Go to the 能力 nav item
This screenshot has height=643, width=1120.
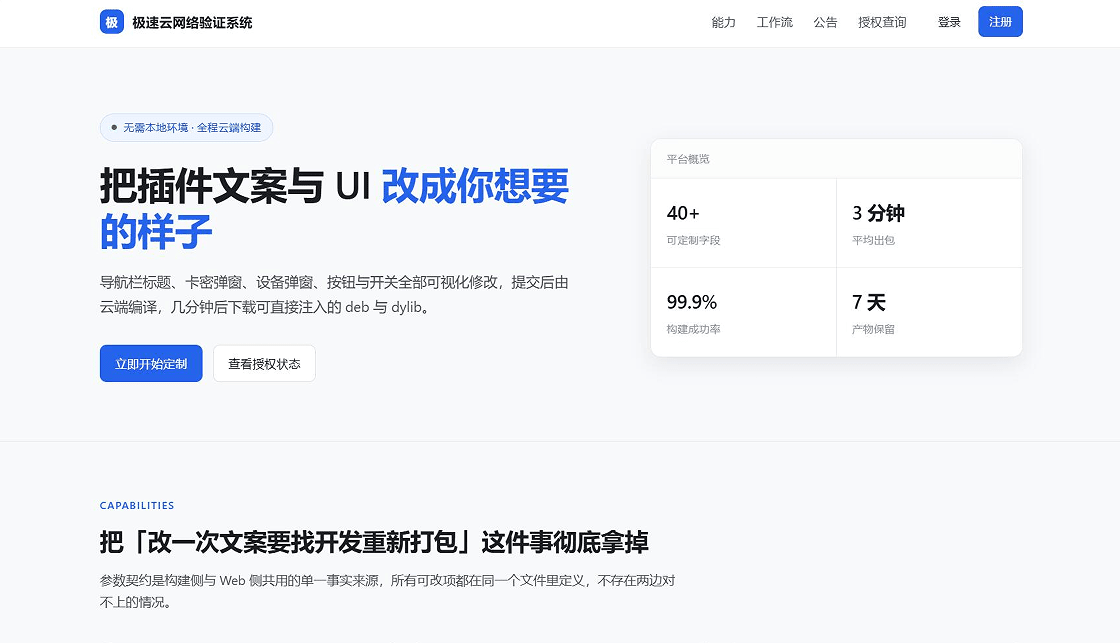724,22
